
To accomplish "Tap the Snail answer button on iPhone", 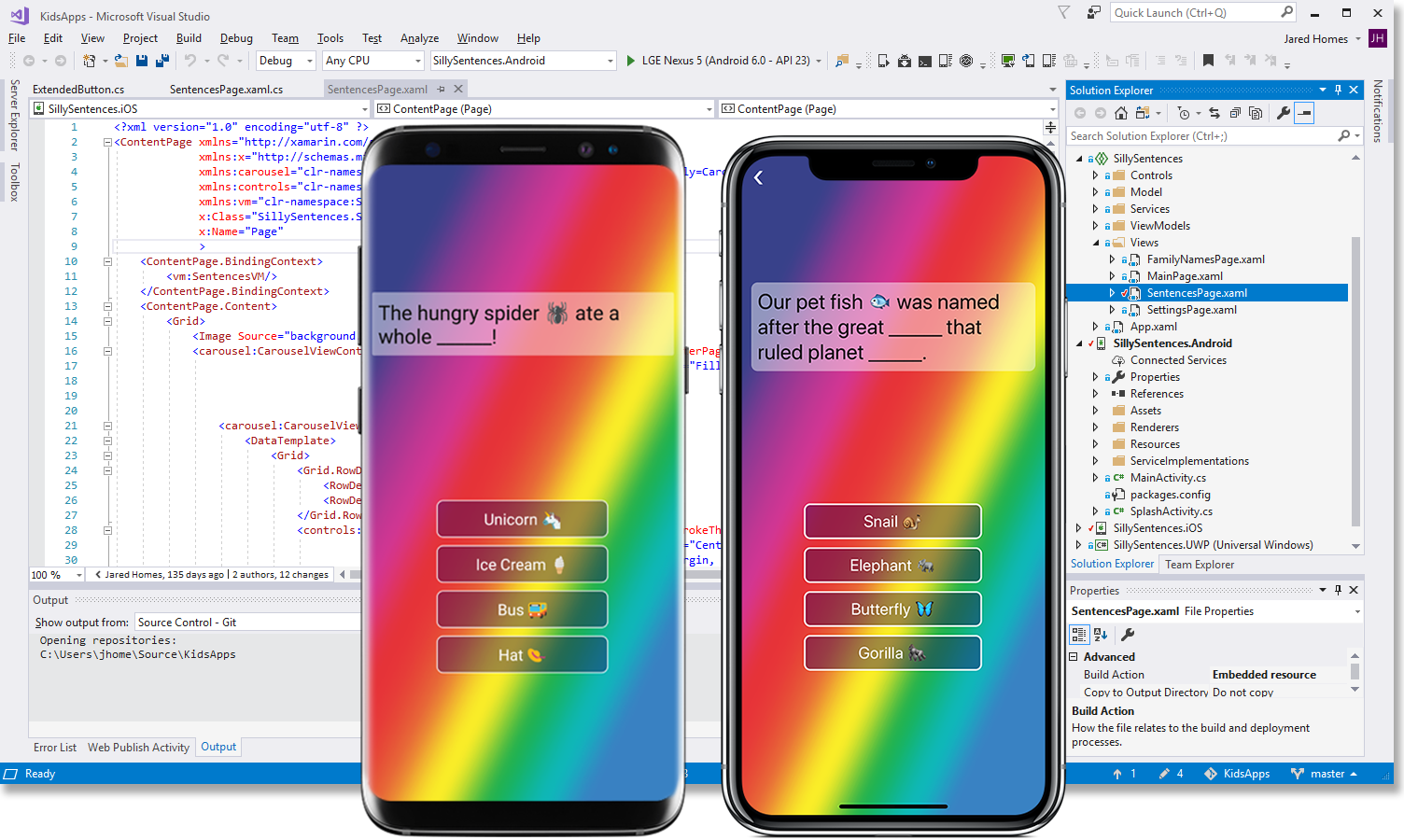I will [x=892, y=522].
